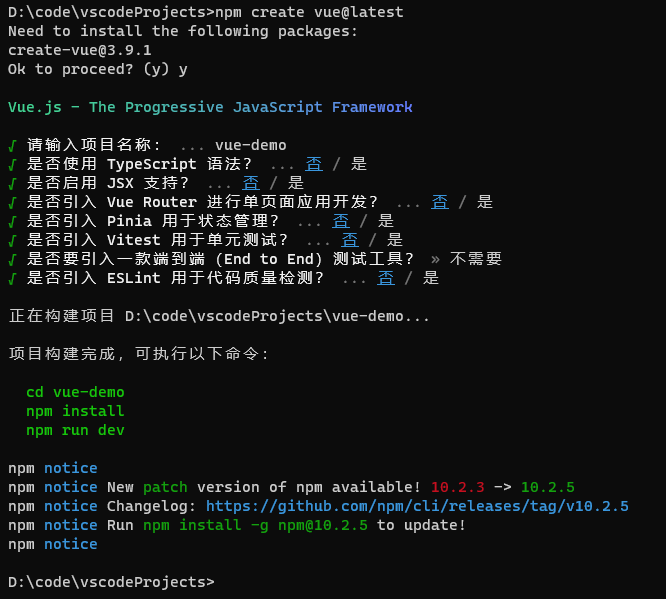Select "否" for JSX support
The height and width of the screenshot is (599, 666).
pyautogui.click(x=251, y=183)
